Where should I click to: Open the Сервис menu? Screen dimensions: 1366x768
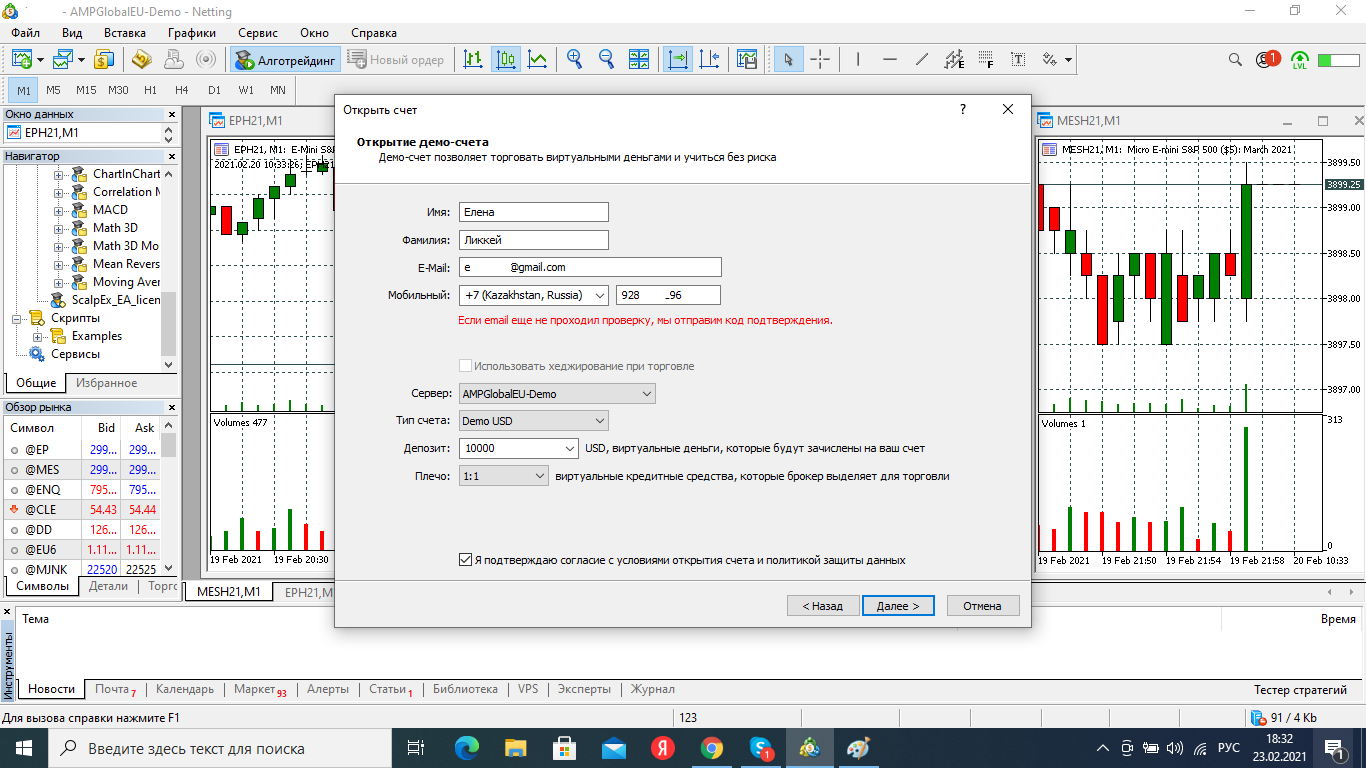click(x=258, y=33)
